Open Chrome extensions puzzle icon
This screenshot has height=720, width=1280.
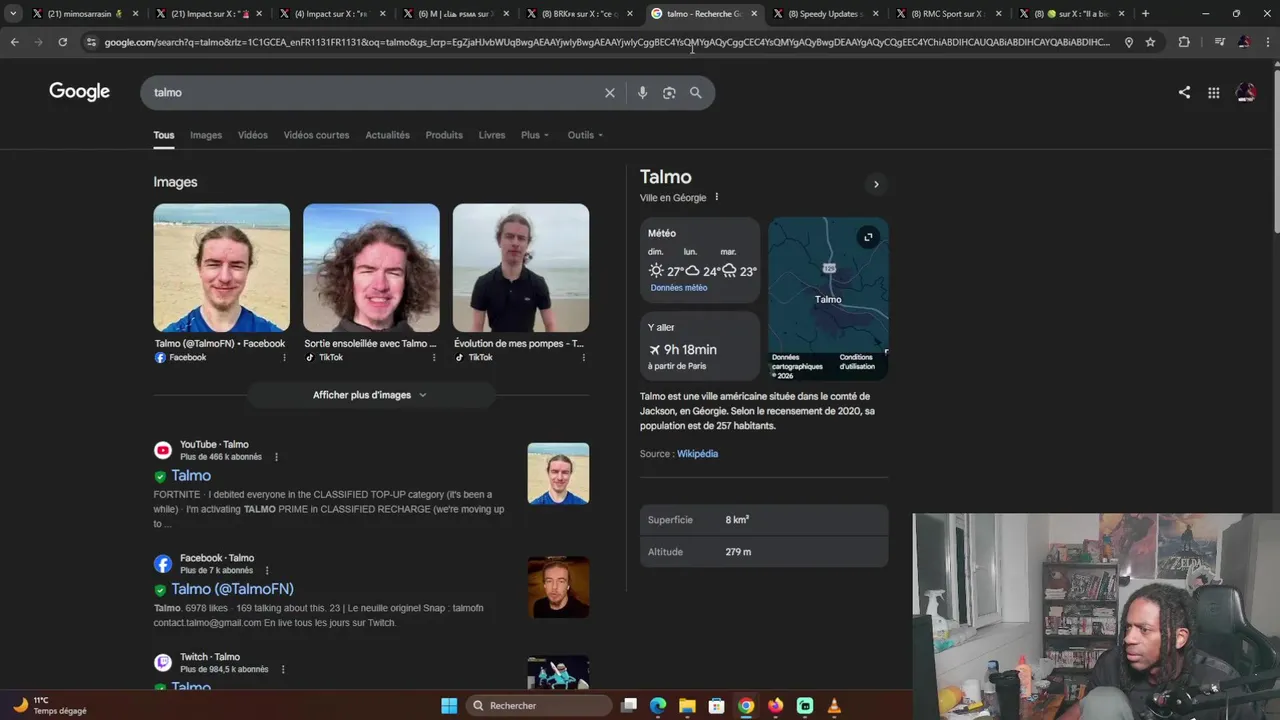[x=1184, y=42]
